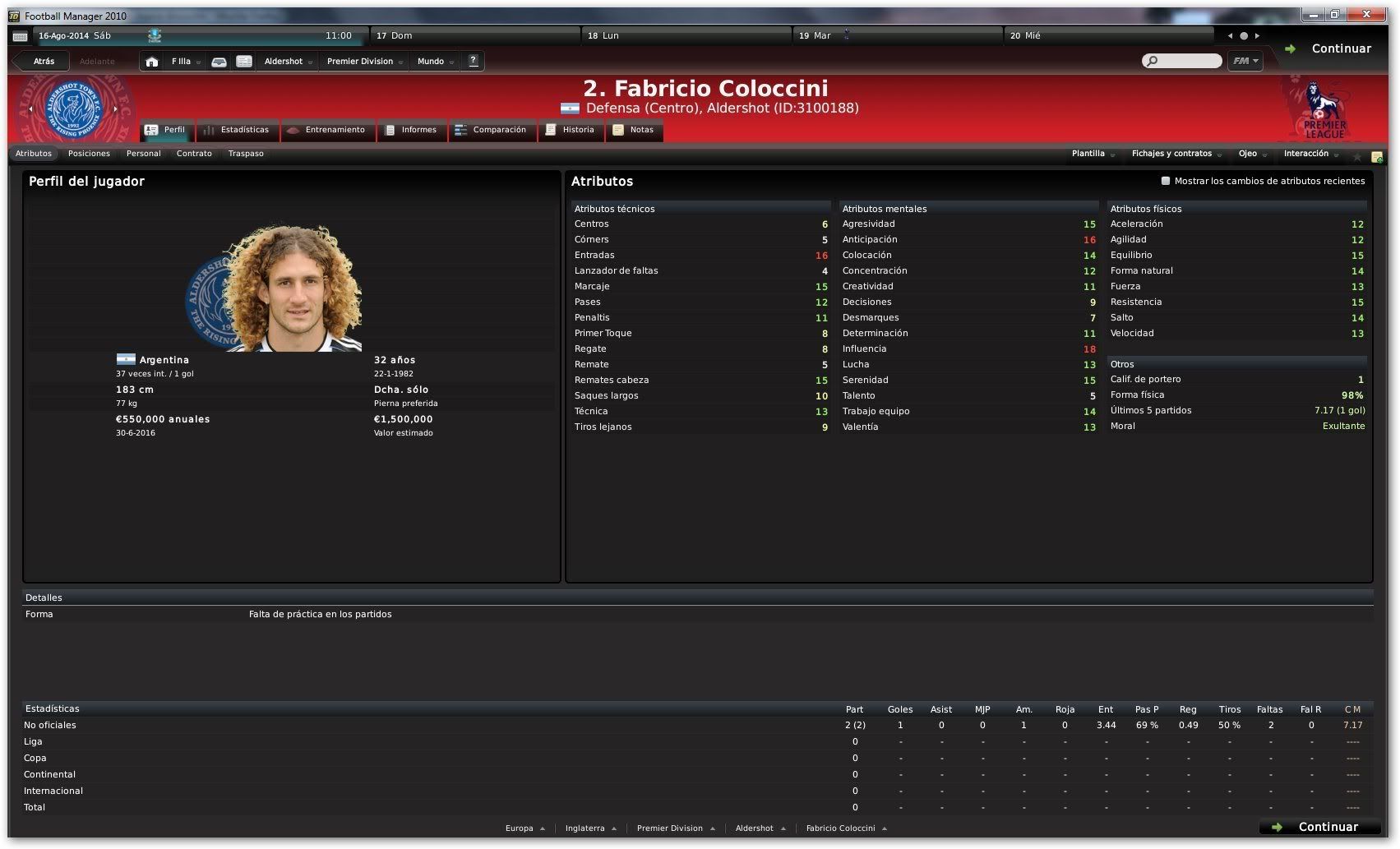This screenshot has width=1400, height=849.
Task: Open the news page icon
Action: coord(244,62)
